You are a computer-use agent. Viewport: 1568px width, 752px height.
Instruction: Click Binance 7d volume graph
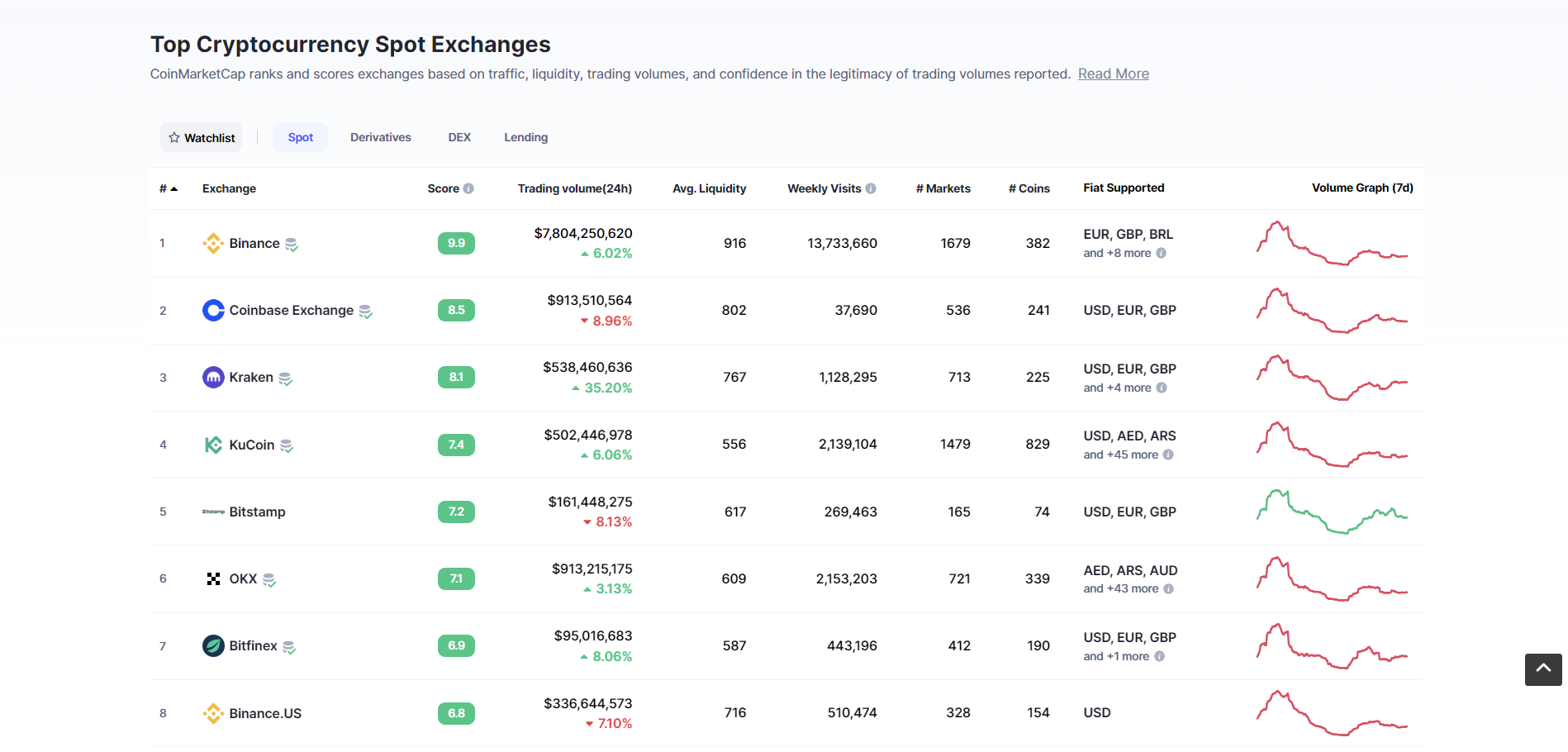tap(1332, 243)
